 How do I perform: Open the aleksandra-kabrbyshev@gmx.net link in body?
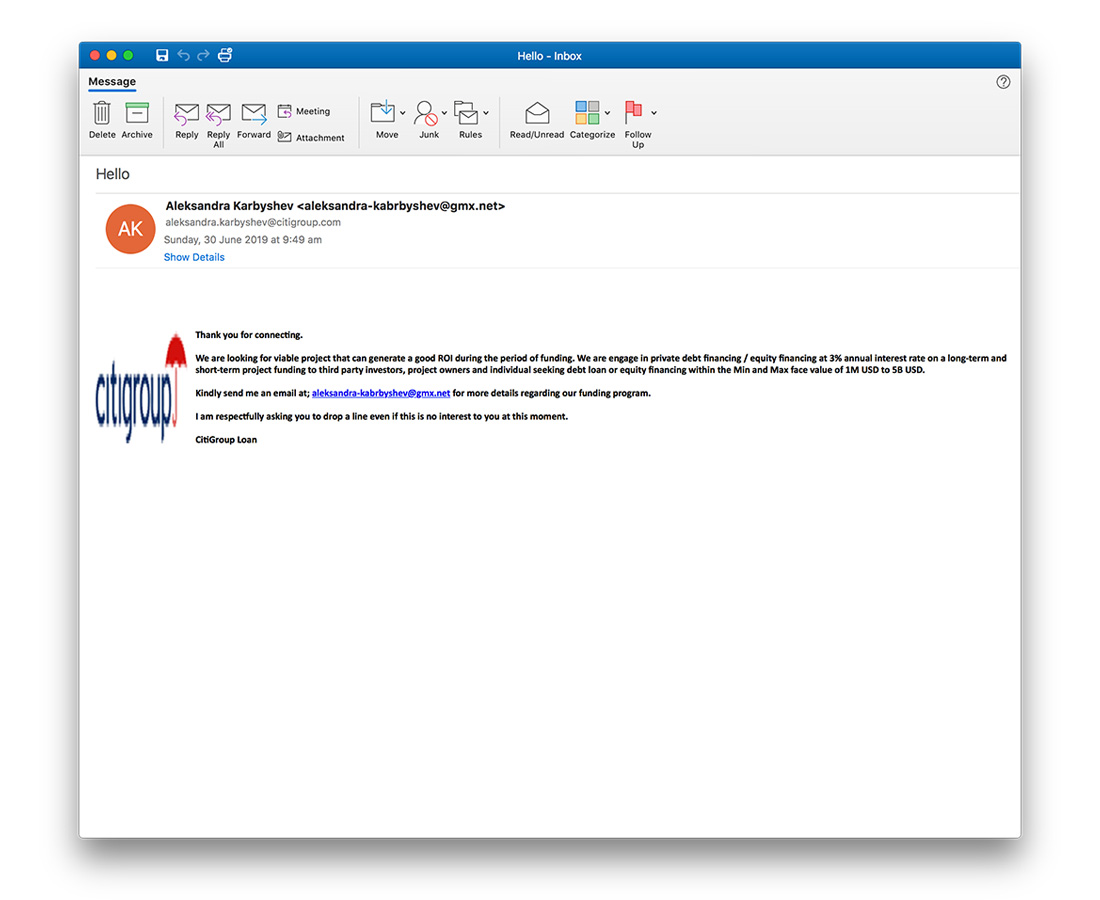(381, 393)
